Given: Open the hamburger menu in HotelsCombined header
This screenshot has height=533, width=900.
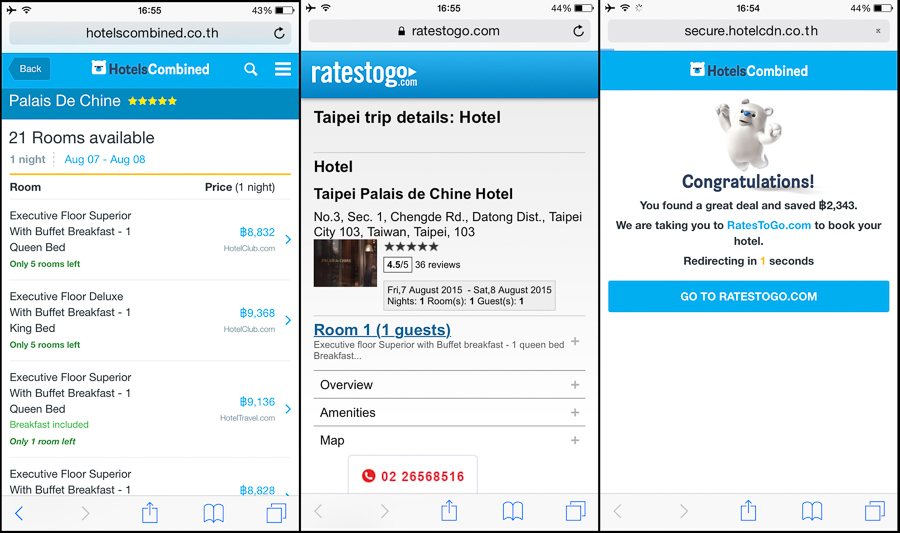Looking at the screenshot, I should 282,69.
